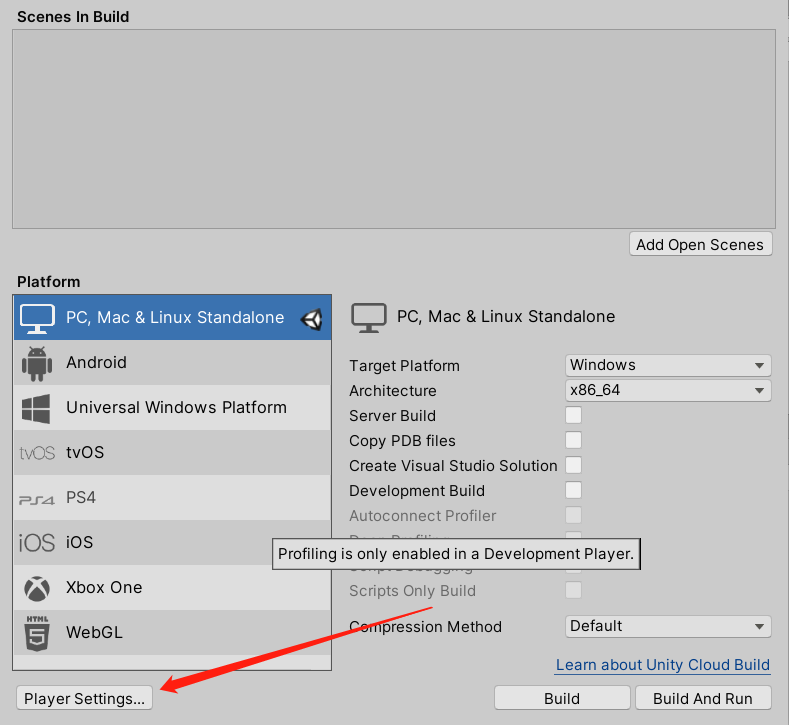Open the Compression Method dropdown
Image resolution: width=789 pixels, height=725 pixels.
[x=668, y=626]
